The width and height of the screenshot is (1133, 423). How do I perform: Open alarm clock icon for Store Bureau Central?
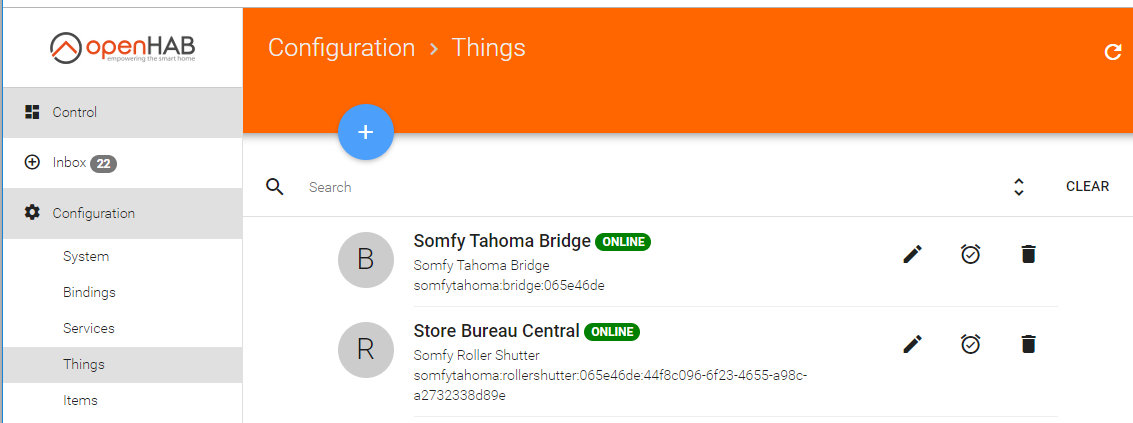tap(970, 344)
